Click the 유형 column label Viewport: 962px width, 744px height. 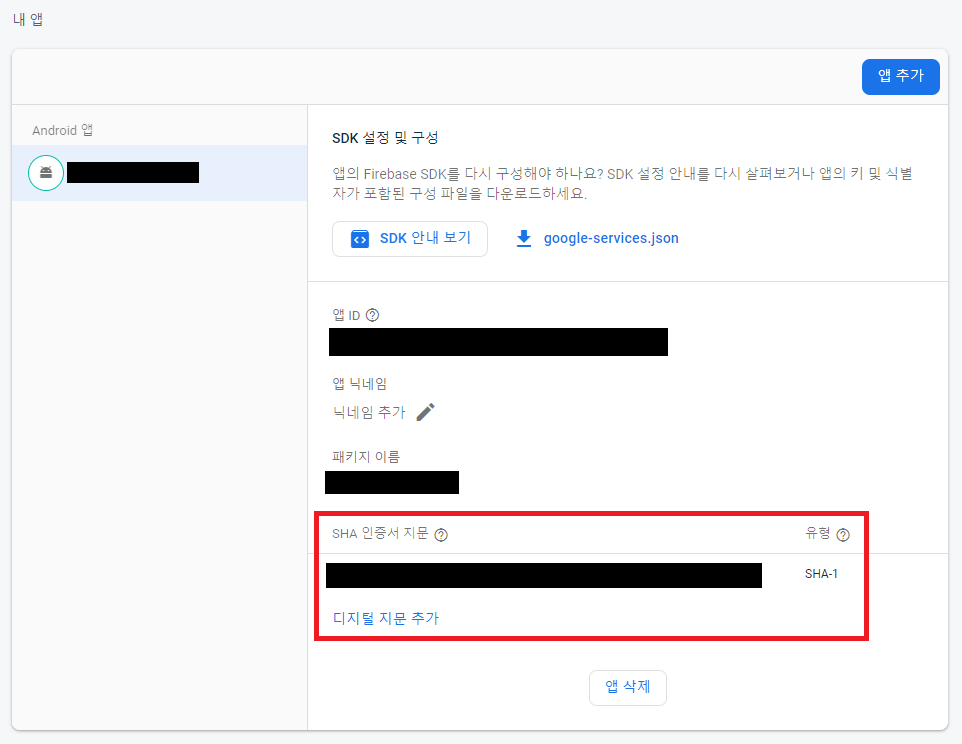pos(818,534)
